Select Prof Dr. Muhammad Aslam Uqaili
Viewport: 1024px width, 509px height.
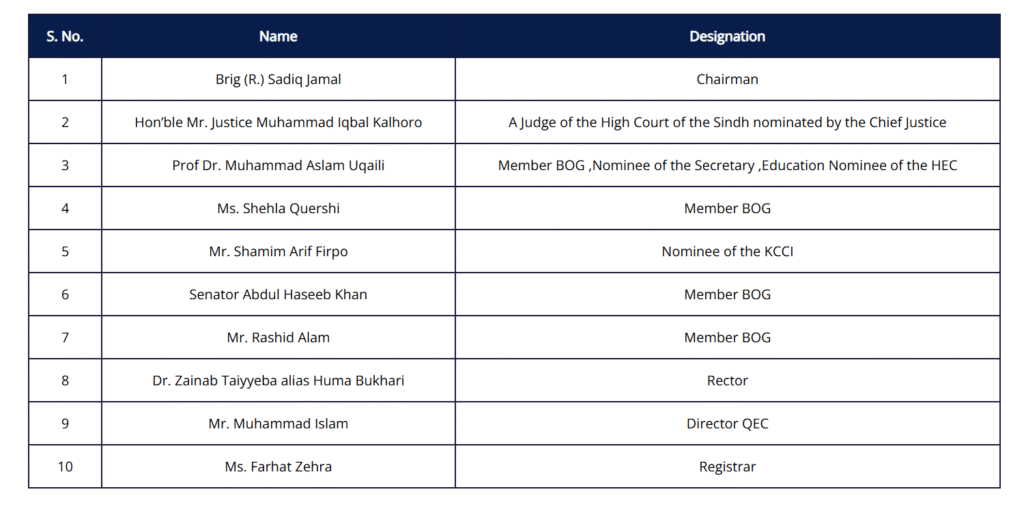pyautogui.click(x=278, y=165)
